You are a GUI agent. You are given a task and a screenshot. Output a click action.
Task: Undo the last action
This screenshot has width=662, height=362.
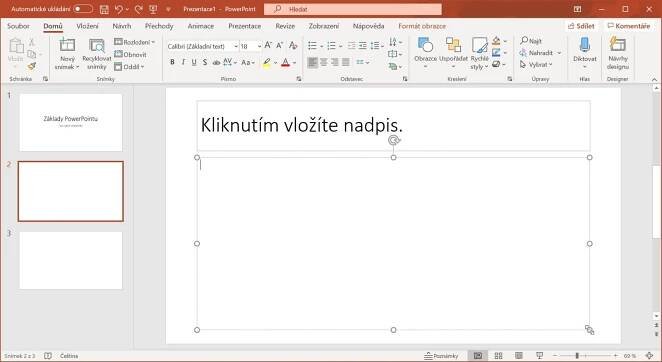tap(119, 9)
